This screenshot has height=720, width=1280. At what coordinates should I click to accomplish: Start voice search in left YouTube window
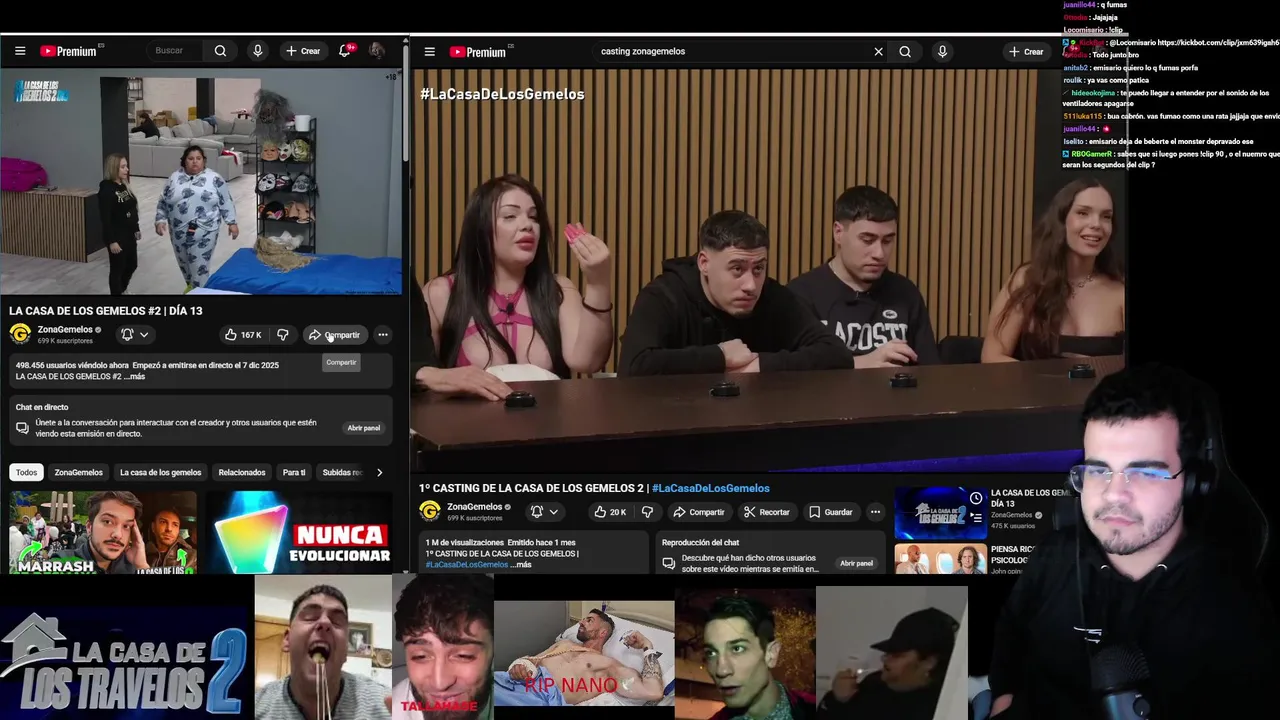257,51
